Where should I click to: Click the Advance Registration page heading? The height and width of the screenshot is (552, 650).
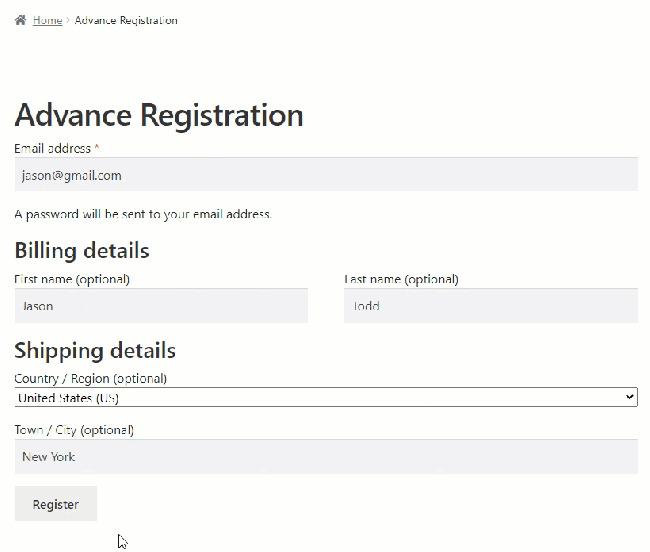[159, 115]
